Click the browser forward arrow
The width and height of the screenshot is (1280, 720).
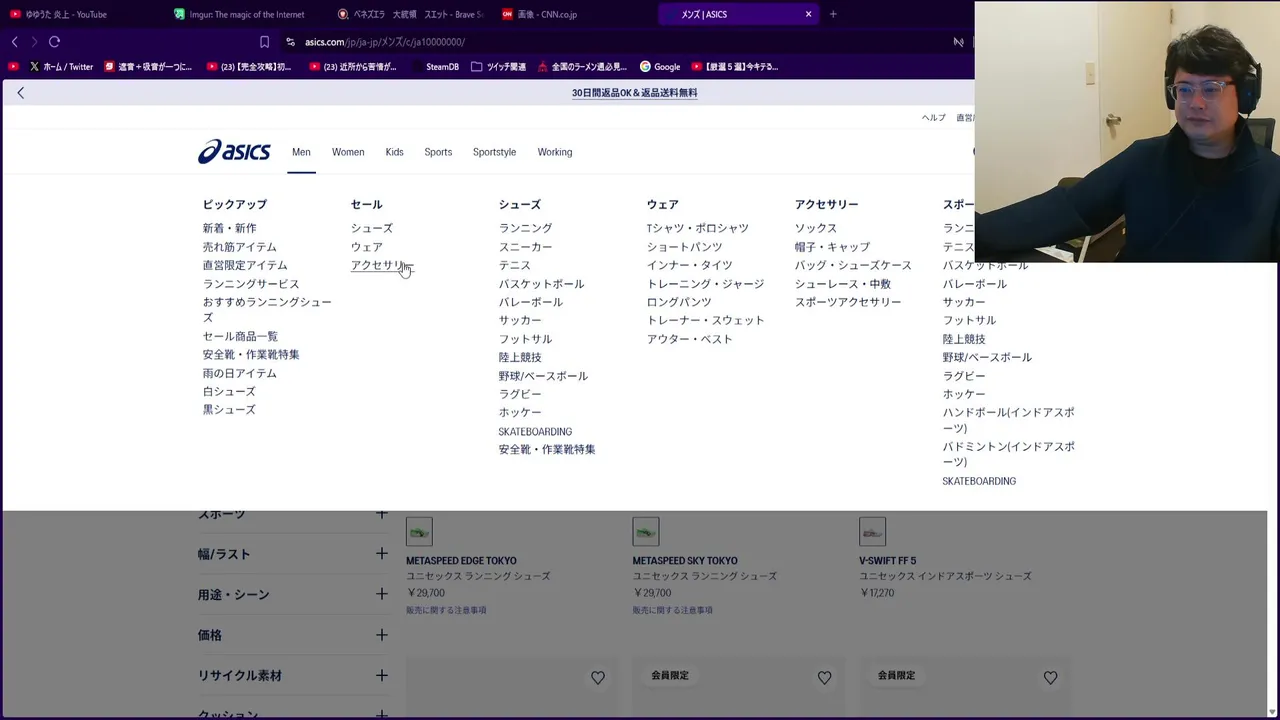coord(34,42)
